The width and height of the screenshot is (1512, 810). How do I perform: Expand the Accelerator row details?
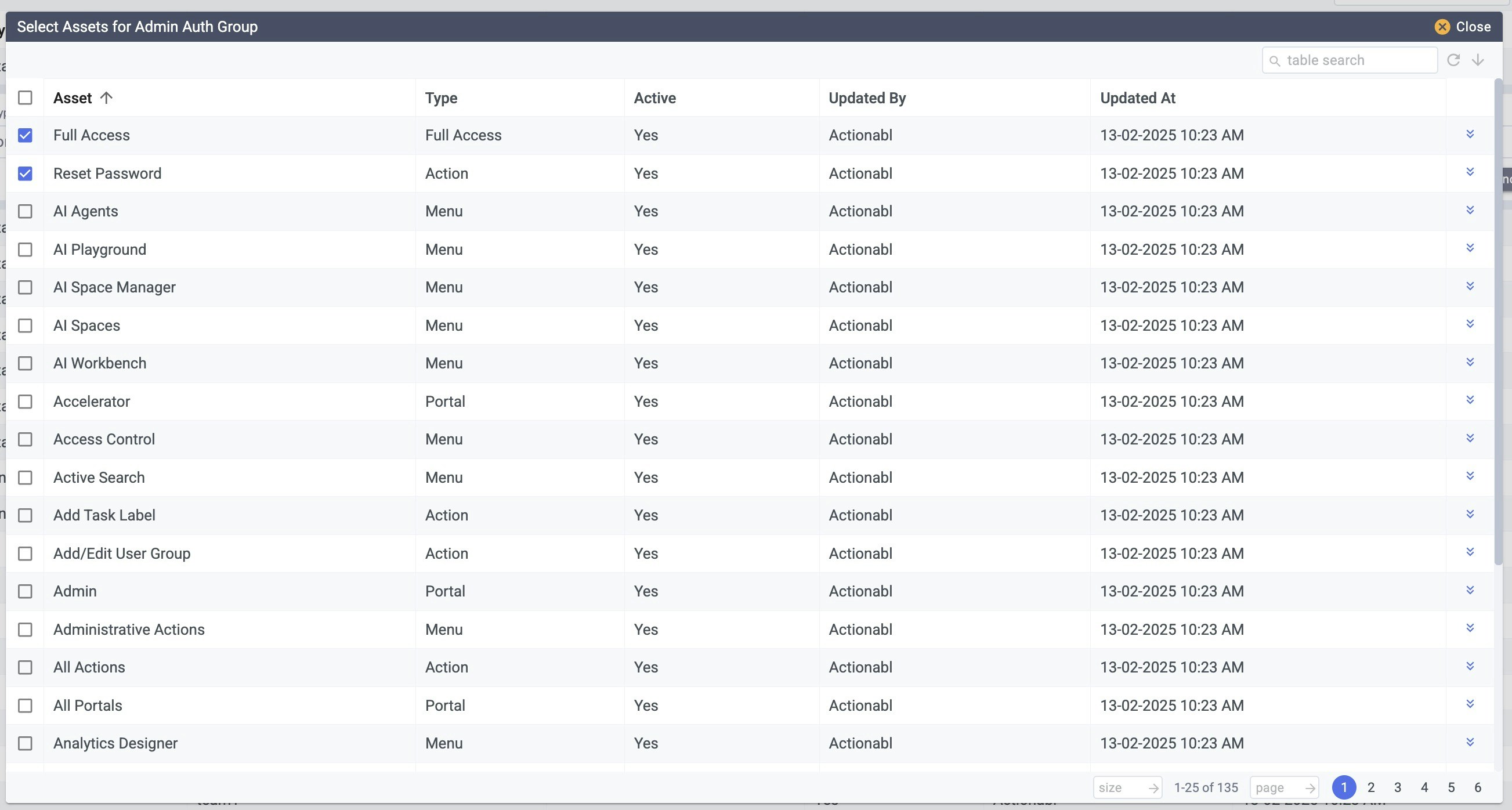click(1470, 400)
